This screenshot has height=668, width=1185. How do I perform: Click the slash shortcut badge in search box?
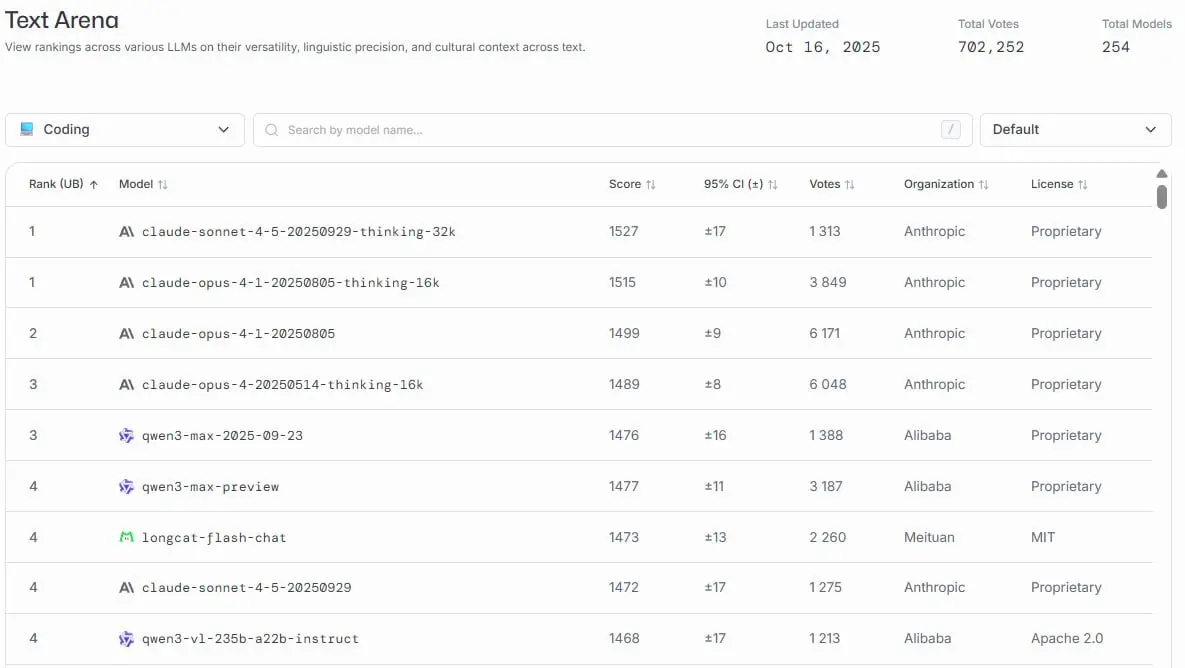point(951,130)
